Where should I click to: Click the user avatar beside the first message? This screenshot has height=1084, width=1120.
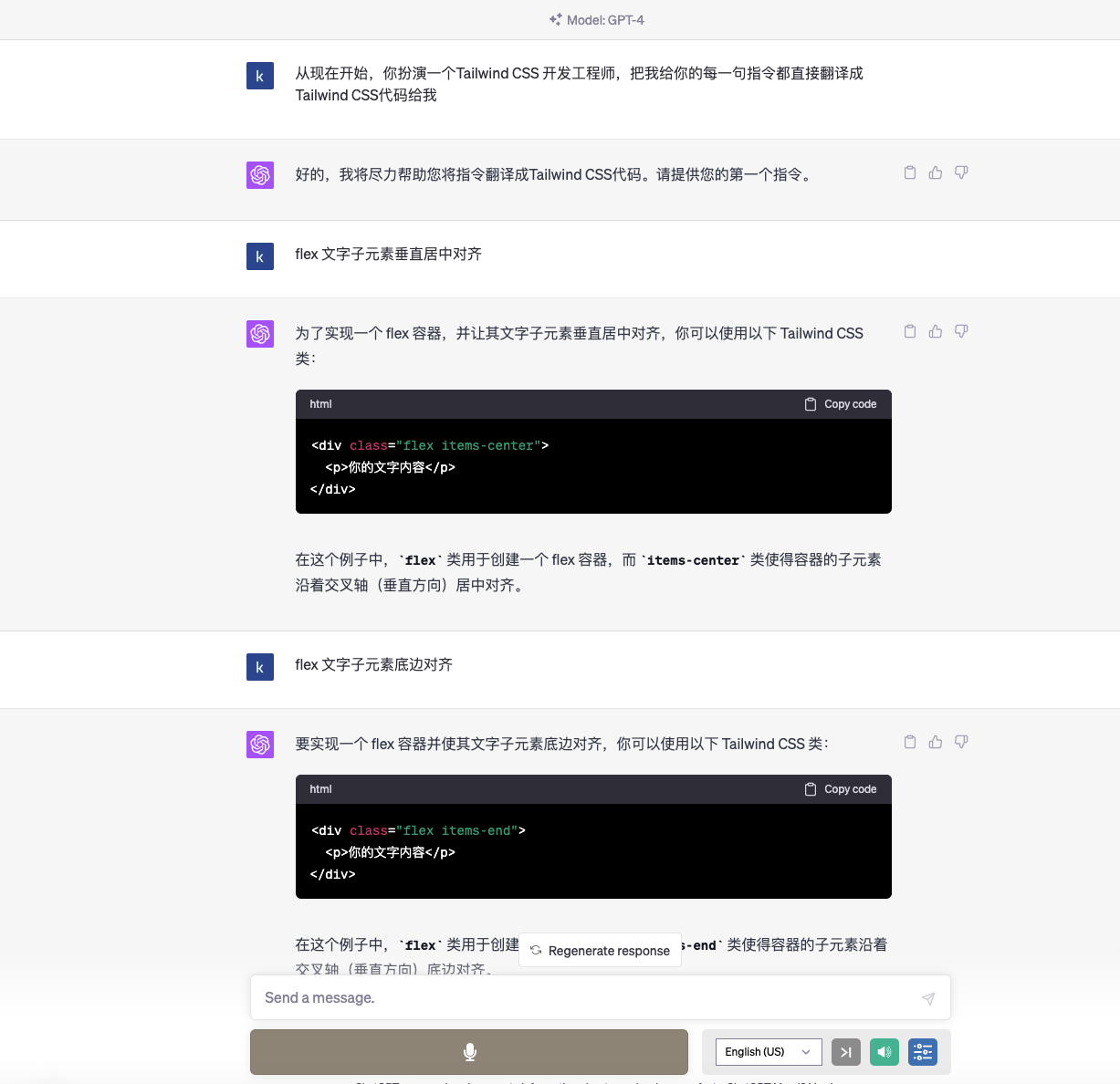pos(260,77)
